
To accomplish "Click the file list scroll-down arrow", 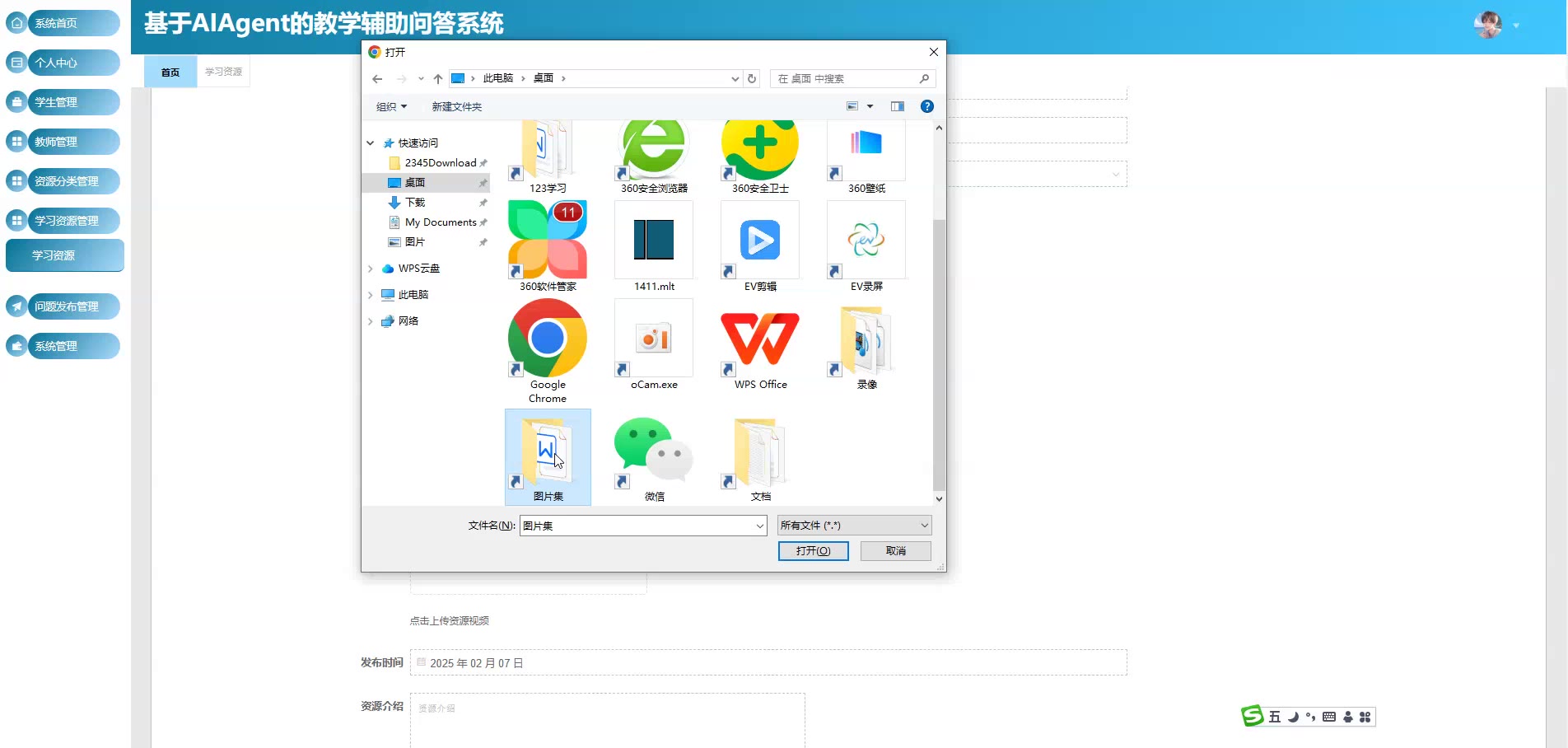I will [939, 499].
